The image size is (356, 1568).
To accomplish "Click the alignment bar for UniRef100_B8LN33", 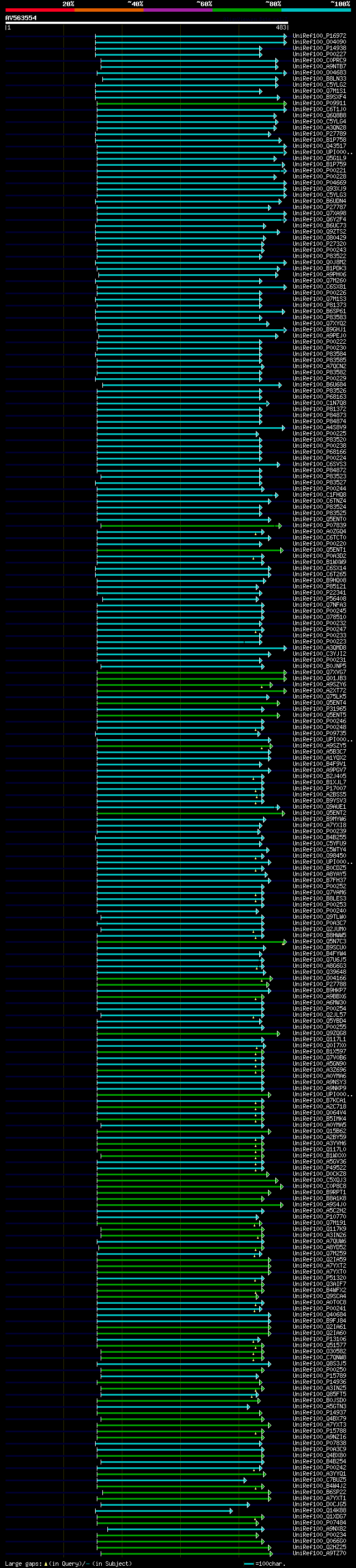I will click(190, 79).
